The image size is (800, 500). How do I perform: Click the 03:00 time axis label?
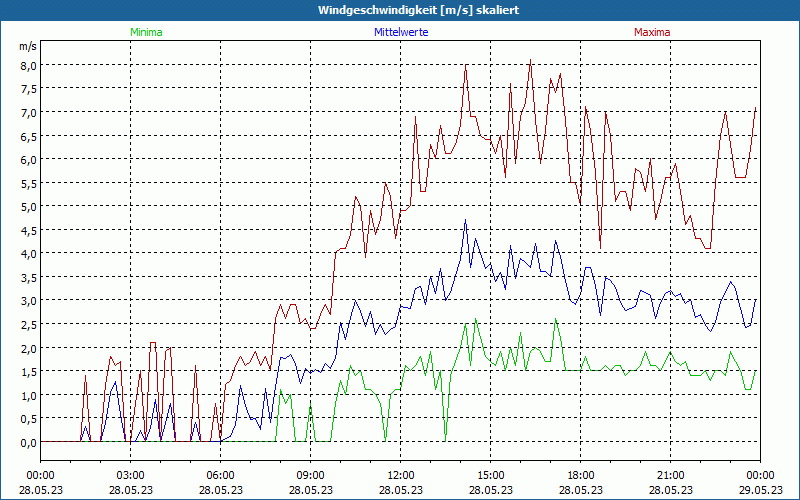pos(131,476)
